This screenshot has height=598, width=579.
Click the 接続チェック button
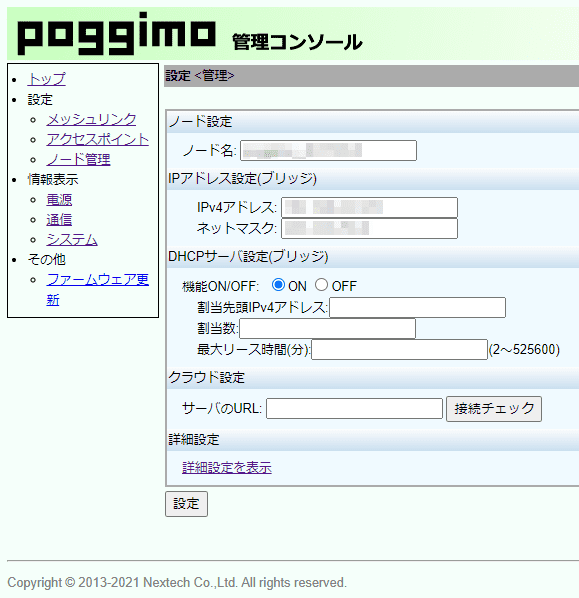pyautogui.click(x=494, y=409)
